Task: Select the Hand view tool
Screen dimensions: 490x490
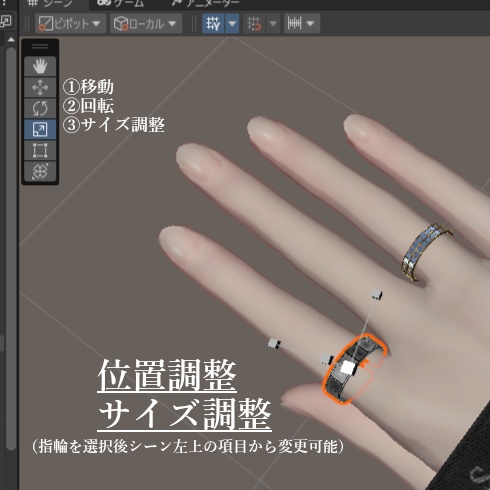Action: (40, 66)
